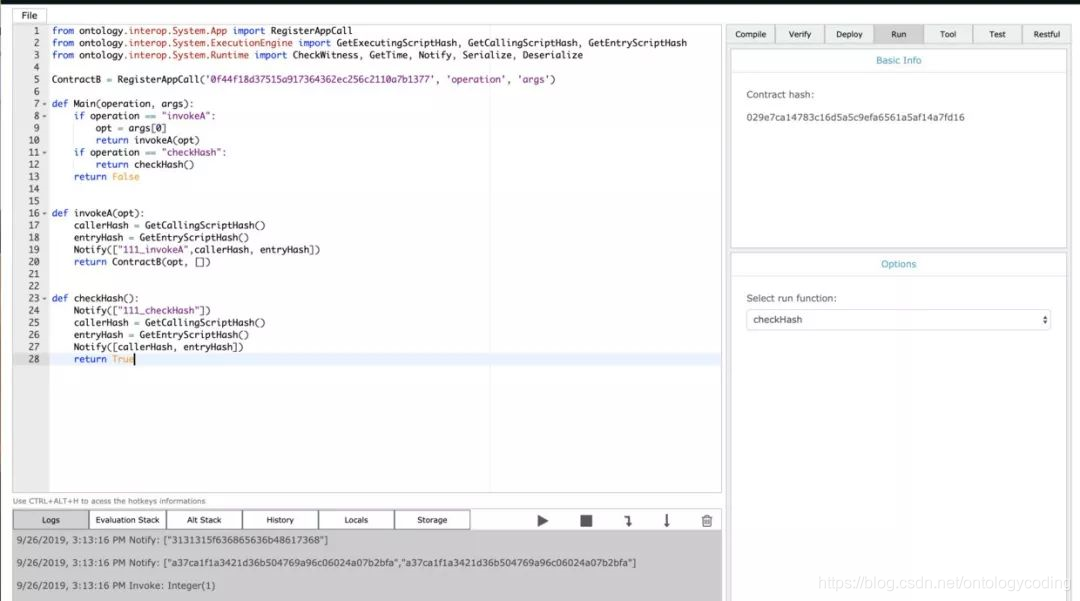
Task: Show the Locals tab
Action: pos(356,520)
